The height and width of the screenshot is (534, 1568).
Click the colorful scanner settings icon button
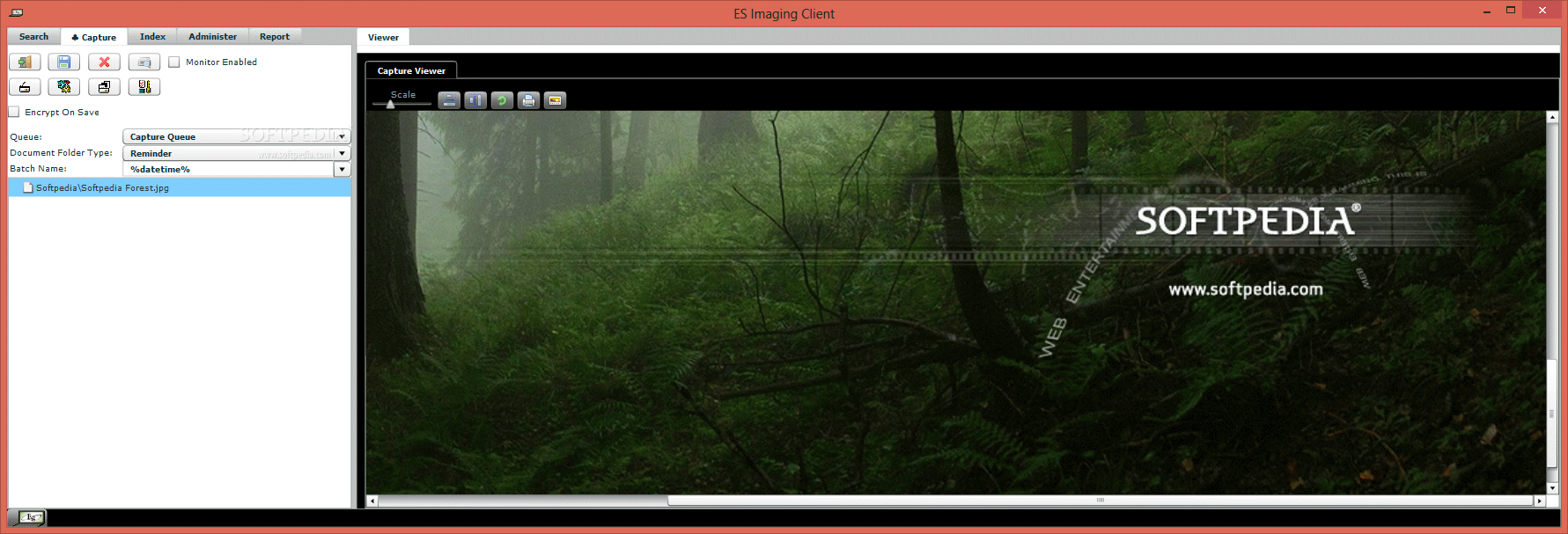(64, 87)
